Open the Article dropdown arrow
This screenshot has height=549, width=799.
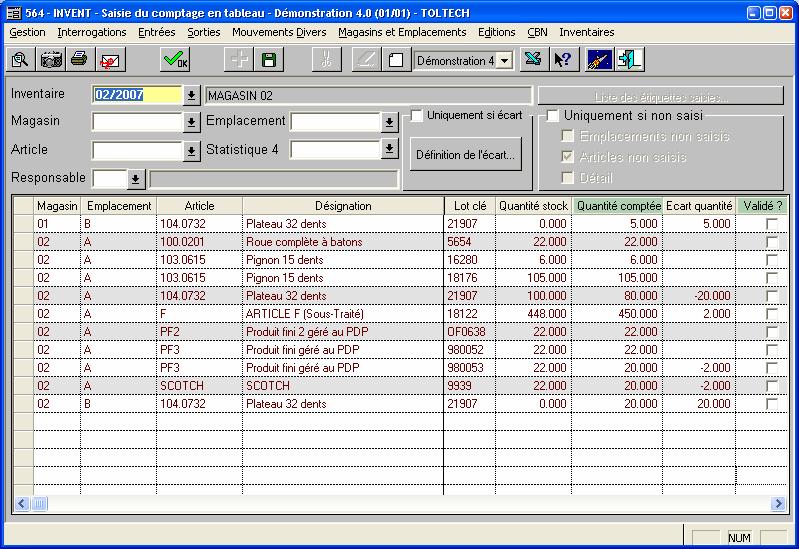pyautogui.click(x=191, y=151)
